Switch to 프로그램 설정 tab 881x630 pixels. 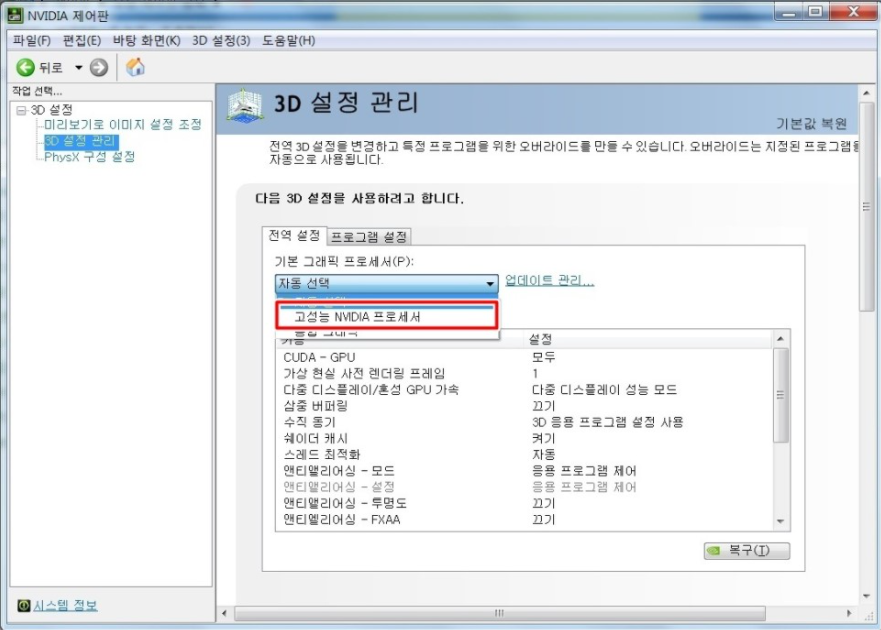click(369, 237)
